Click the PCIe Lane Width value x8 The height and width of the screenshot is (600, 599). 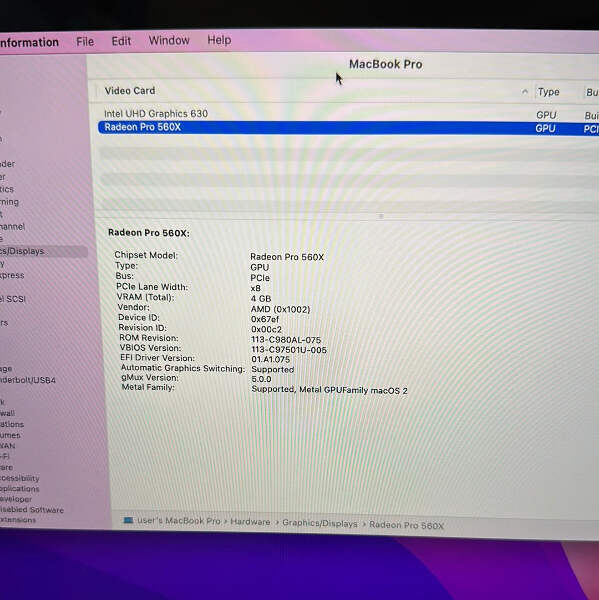coord(256,288)
